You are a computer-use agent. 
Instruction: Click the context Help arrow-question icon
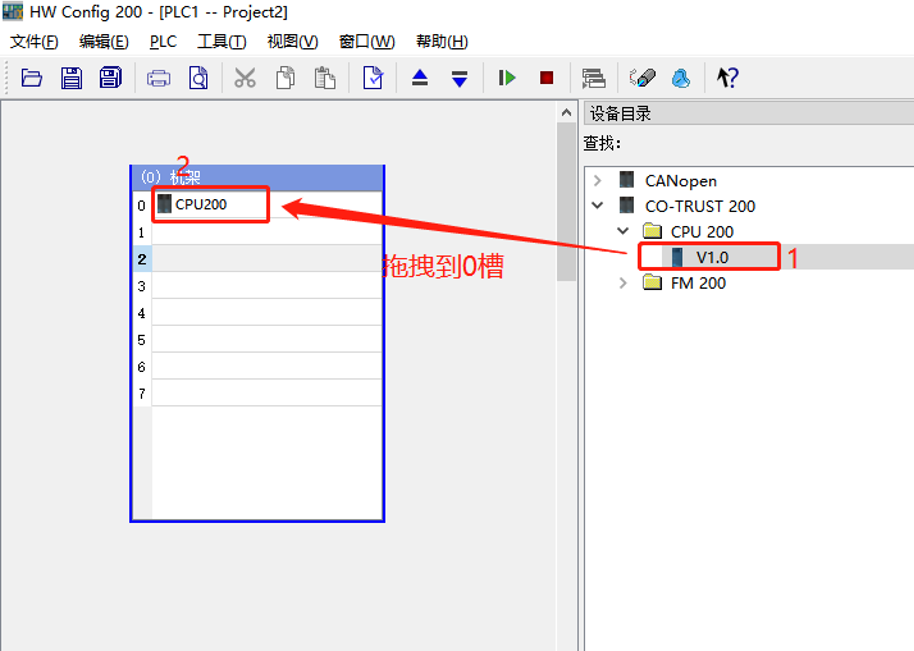[727, 78]
